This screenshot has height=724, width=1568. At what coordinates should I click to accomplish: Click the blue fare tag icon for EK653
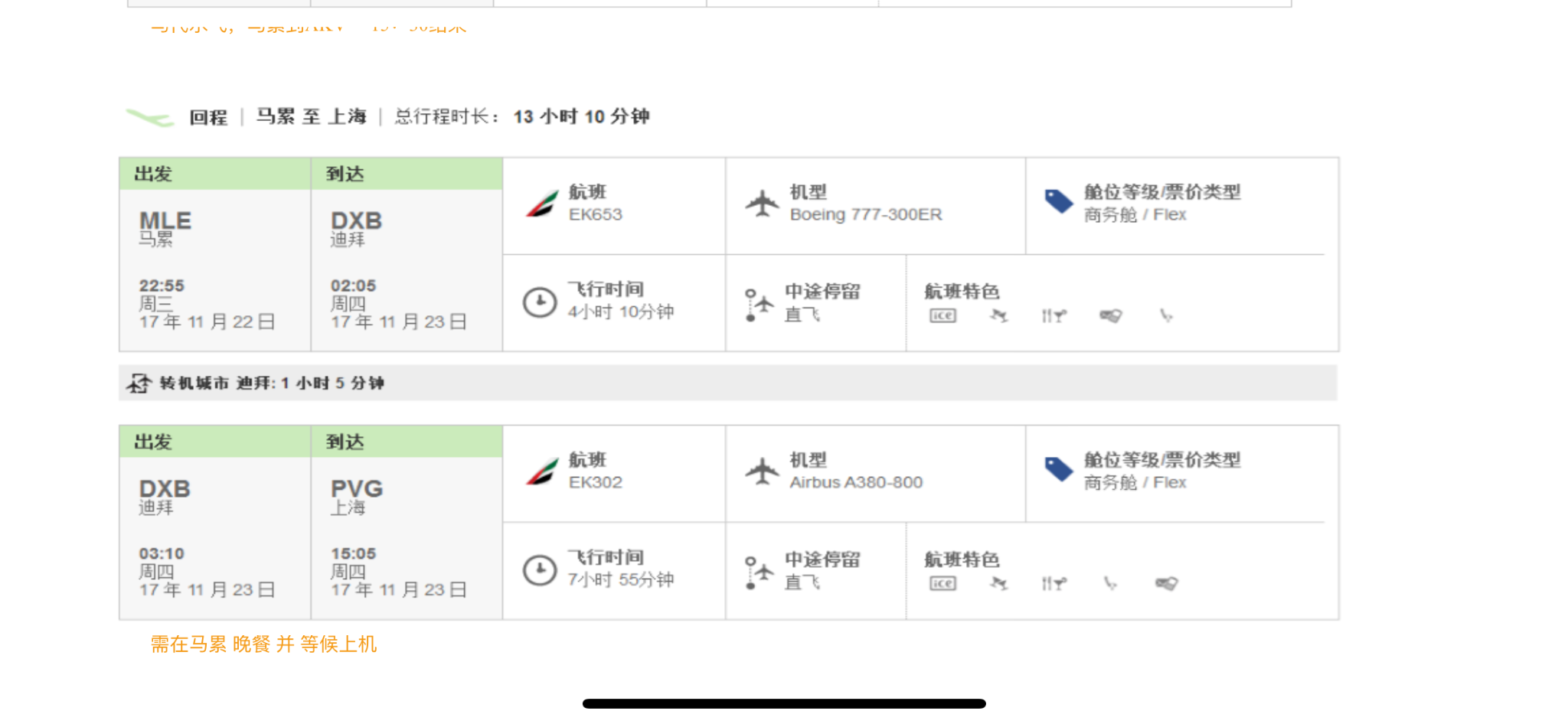pos(1059,202)
